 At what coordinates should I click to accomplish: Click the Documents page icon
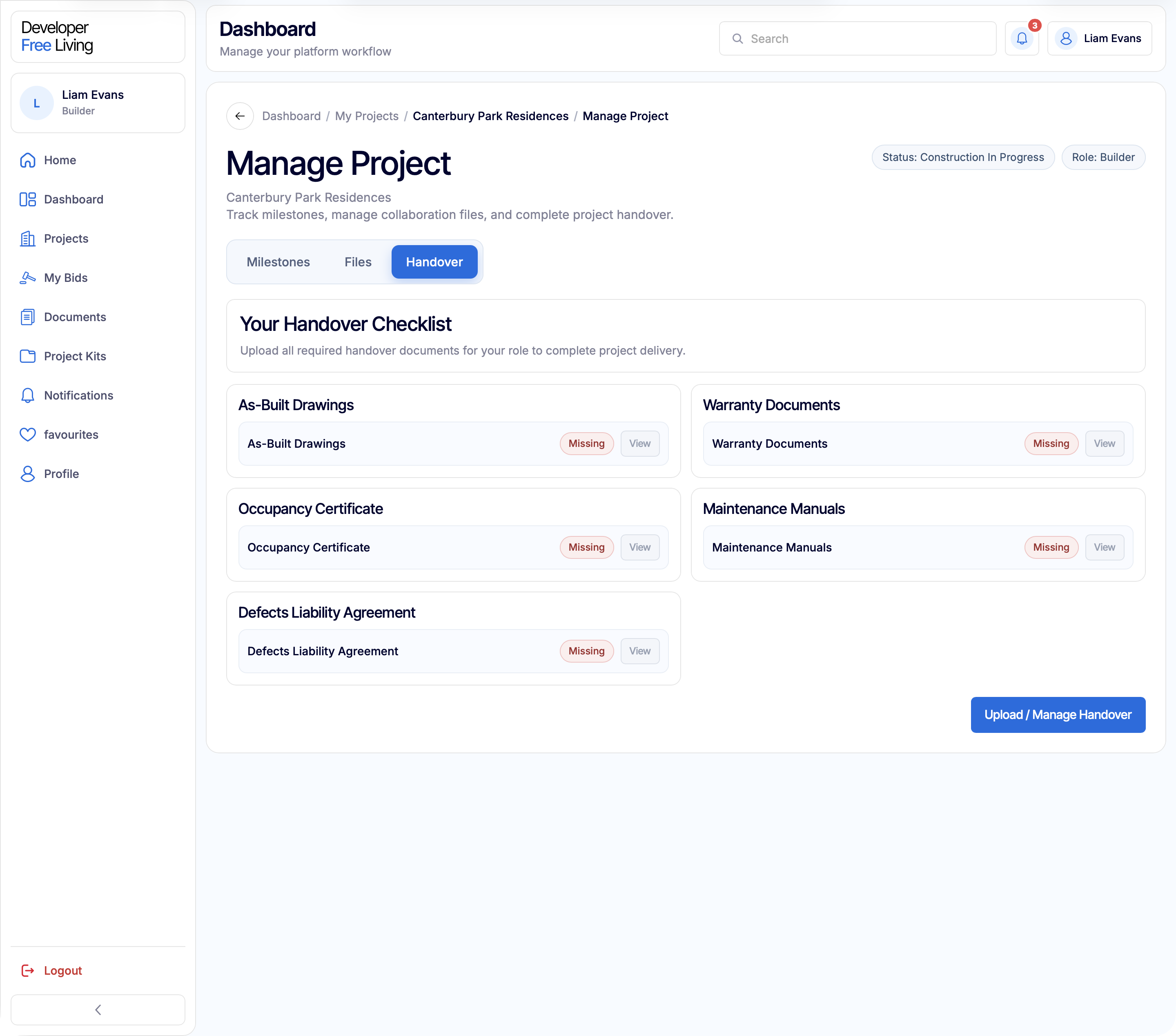(x=28, y=317)
